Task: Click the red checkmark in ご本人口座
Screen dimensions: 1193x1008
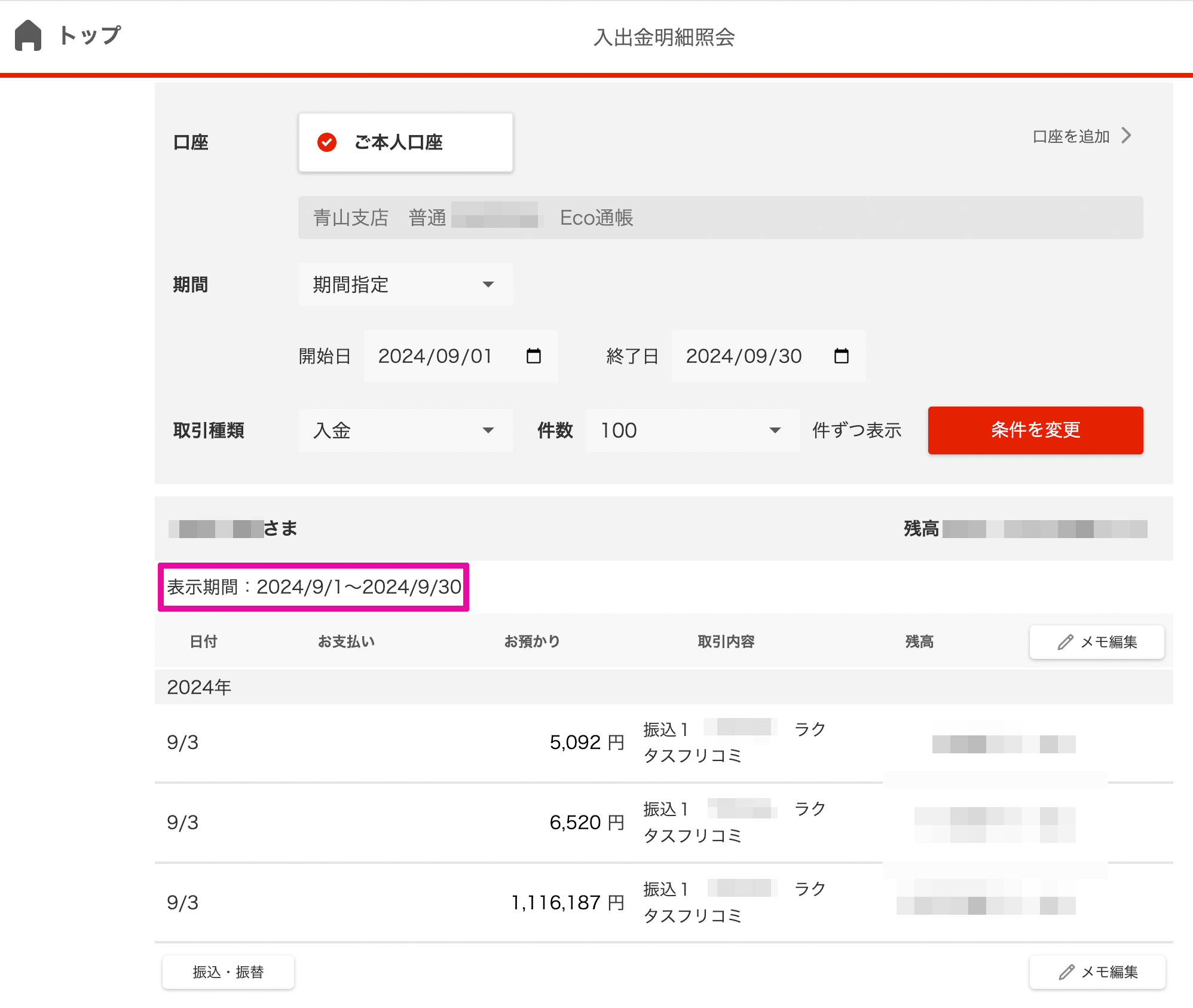Action: (x=326, y=142)
